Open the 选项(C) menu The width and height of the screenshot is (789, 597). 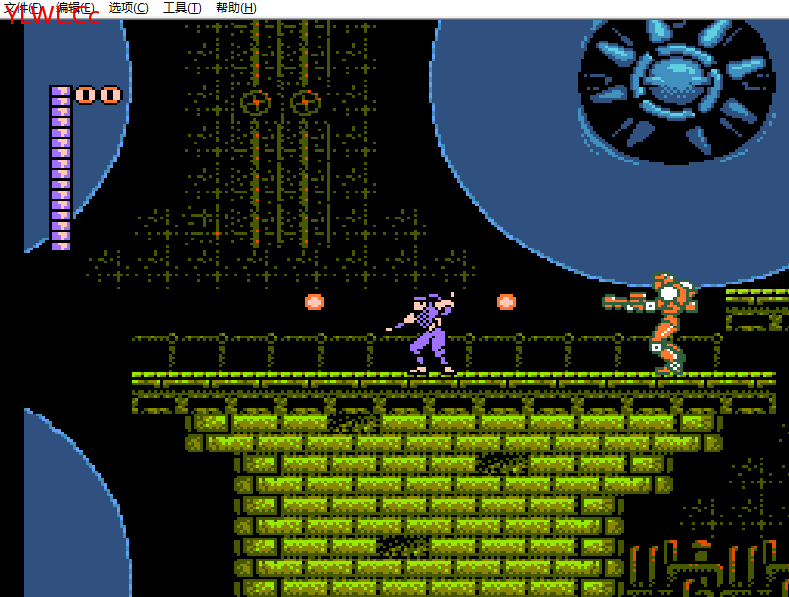pyautogui.click(x=129, y=8)
